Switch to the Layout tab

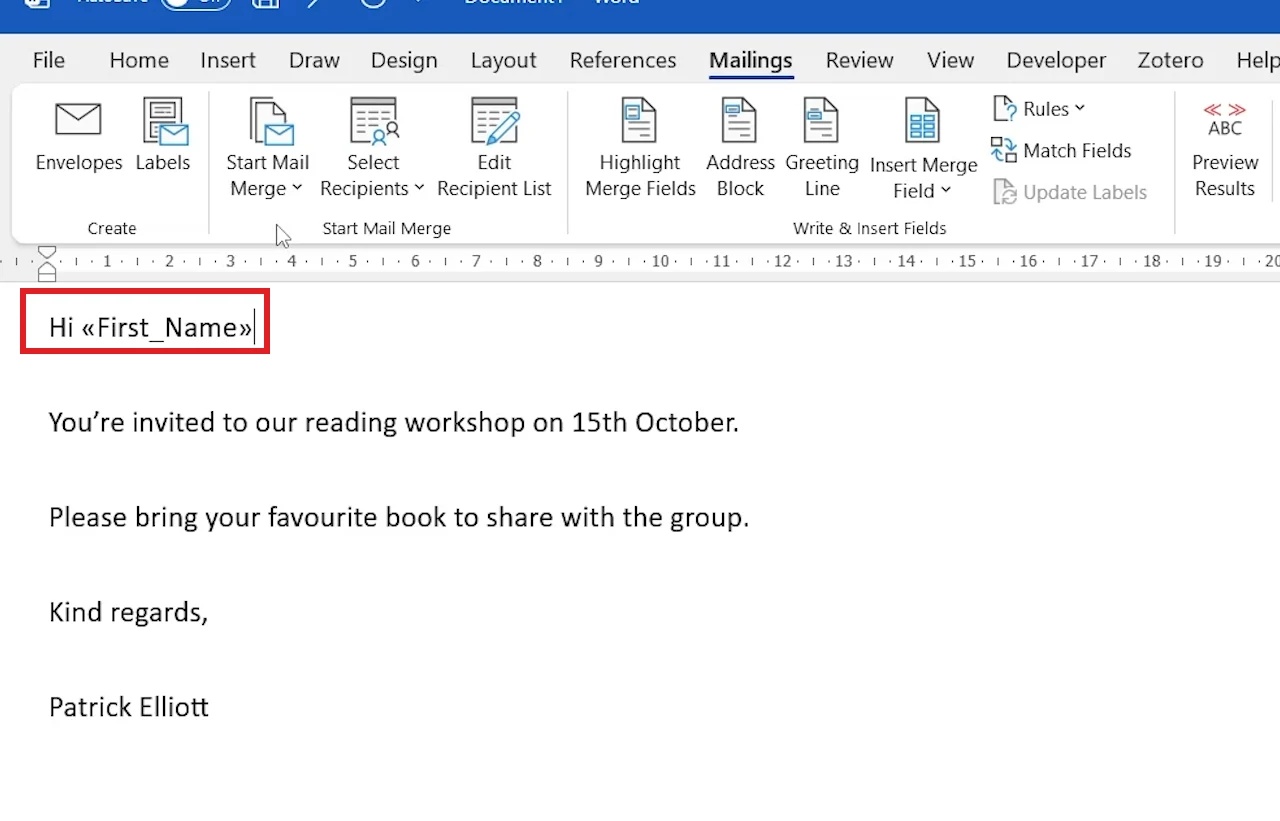504,60
